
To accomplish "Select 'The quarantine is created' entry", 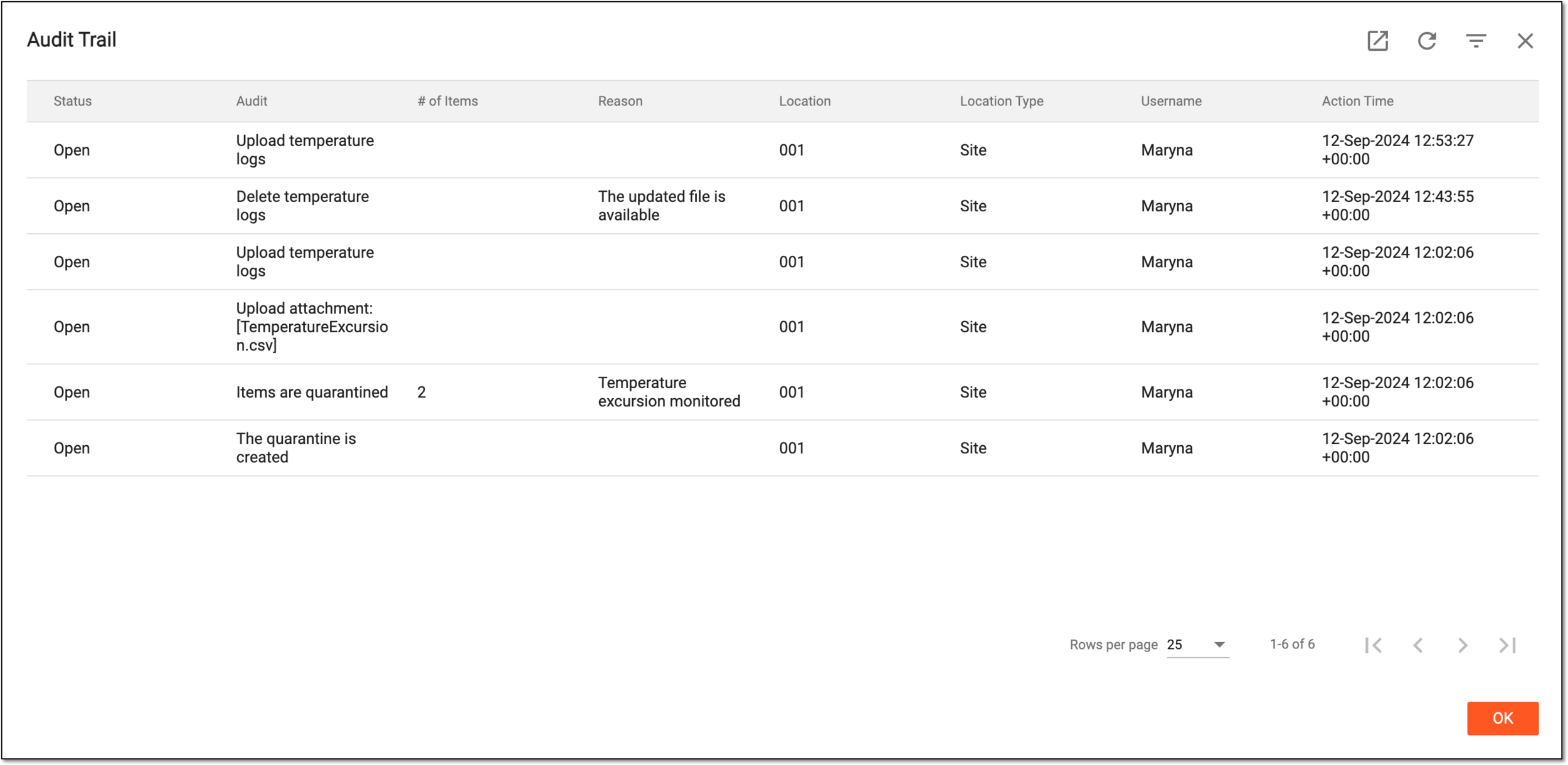I will pos(295,448).
